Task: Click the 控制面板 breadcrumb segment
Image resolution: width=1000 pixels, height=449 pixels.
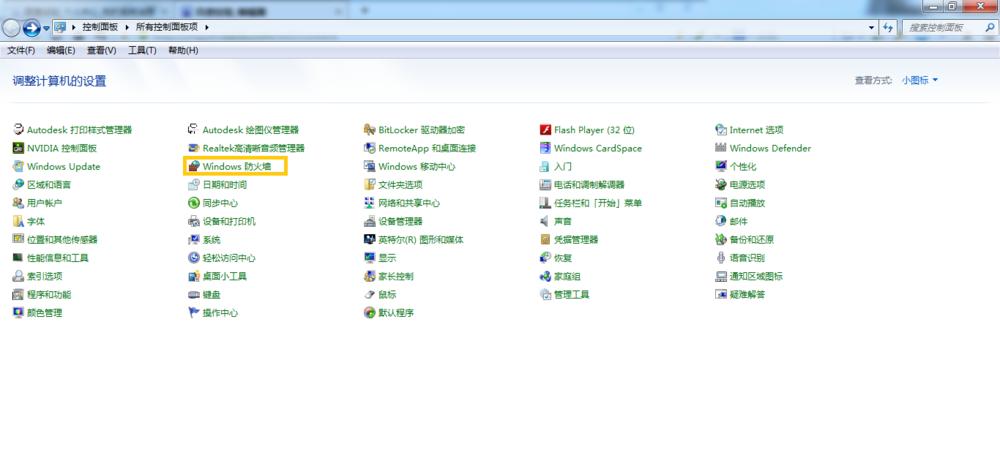Action: 100,27
